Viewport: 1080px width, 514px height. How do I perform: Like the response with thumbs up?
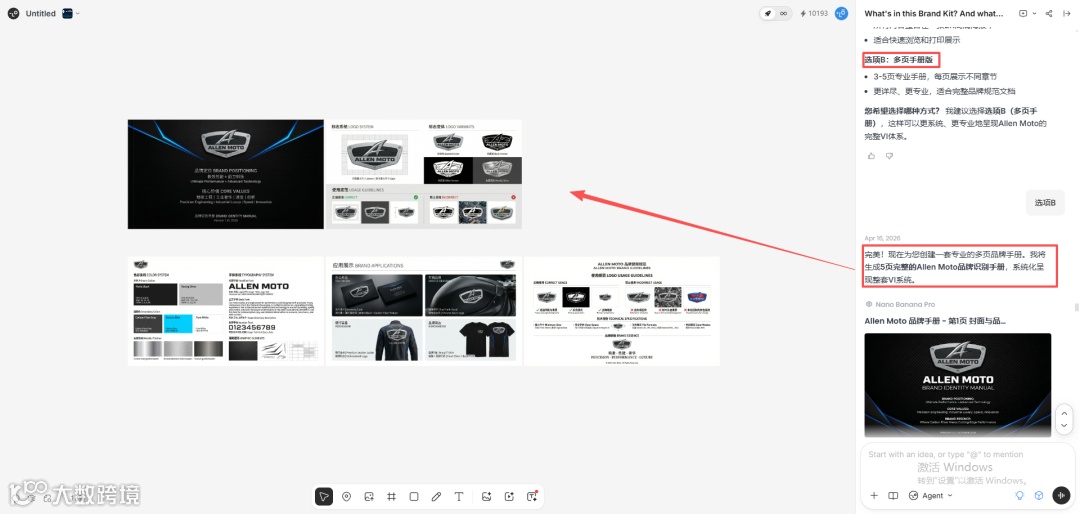point(871,156)
